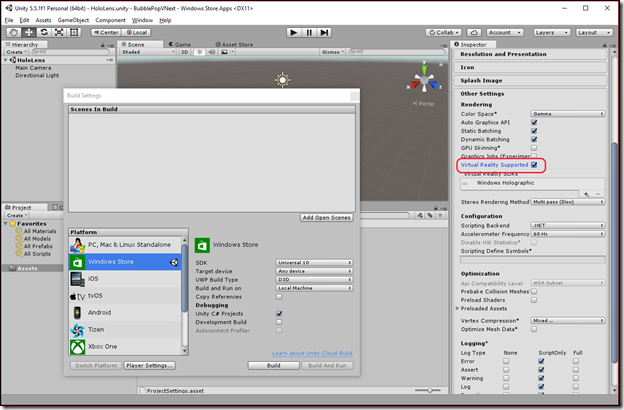Select the Rotate tool
The image size is (624, 410).
(x=44, y=32)
